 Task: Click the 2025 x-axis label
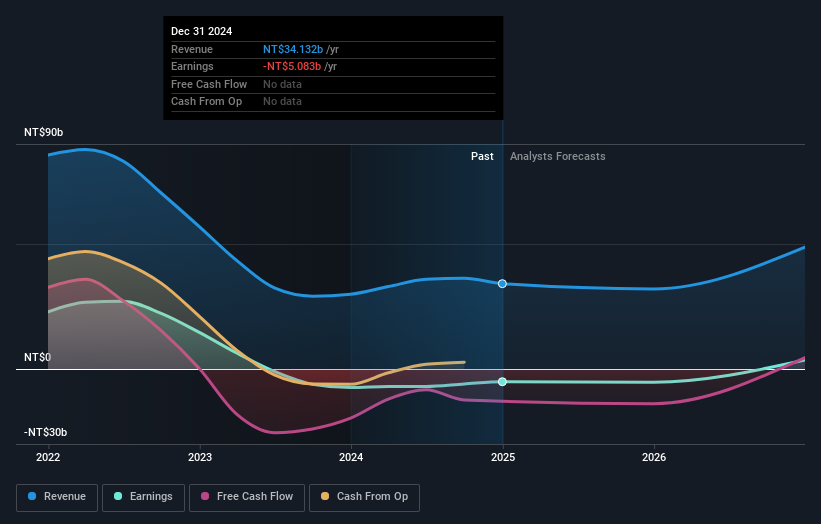coord(503,457)
